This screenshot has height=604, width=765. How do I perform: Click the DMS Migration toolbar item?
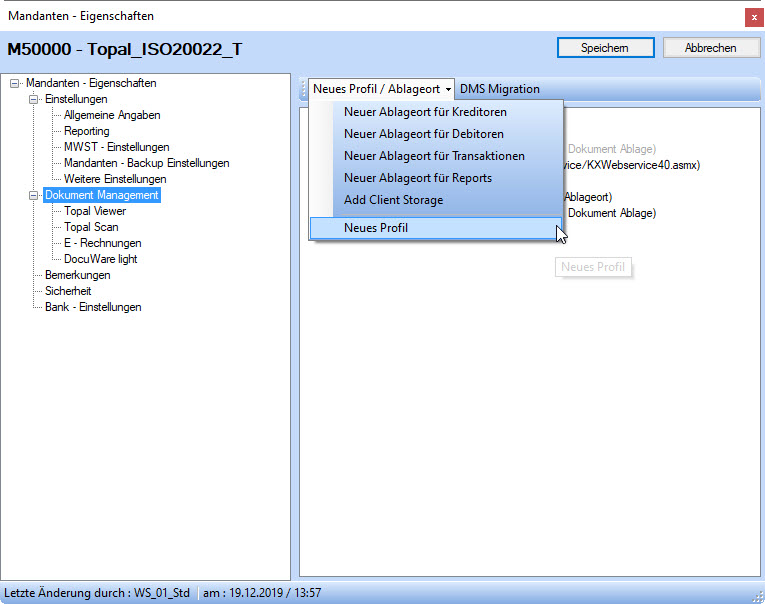499,89
